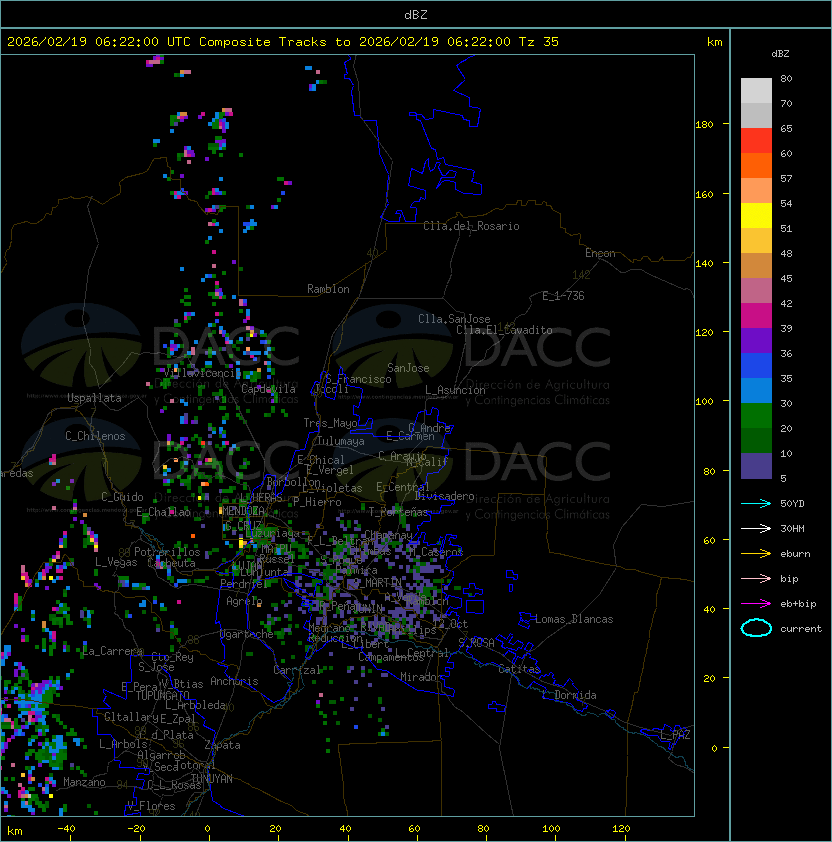Select the bright yellow legend swatch

[756, 215]
